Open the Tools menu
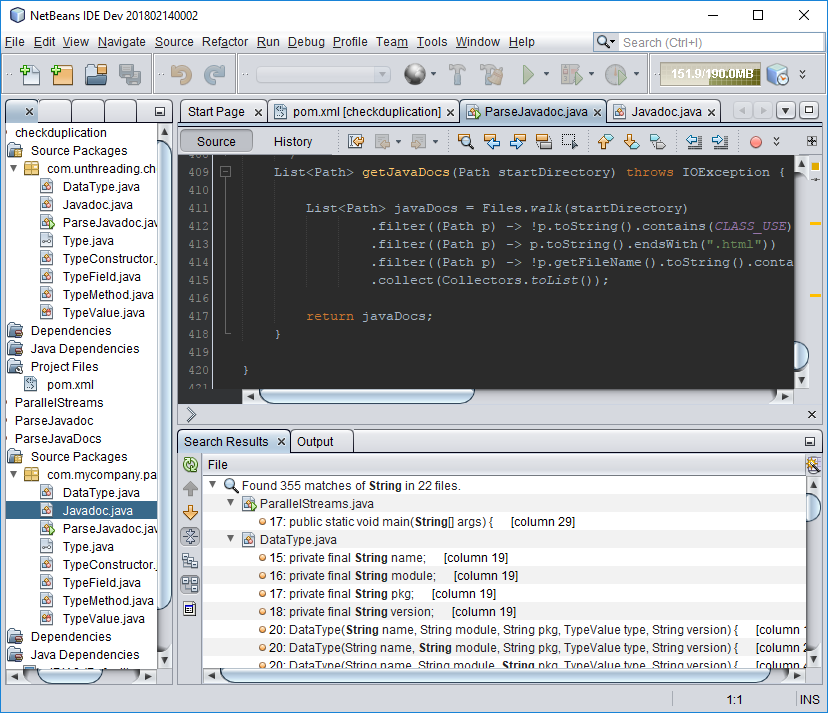The width and height of the screenshot is (828, 713). [431, 42]
